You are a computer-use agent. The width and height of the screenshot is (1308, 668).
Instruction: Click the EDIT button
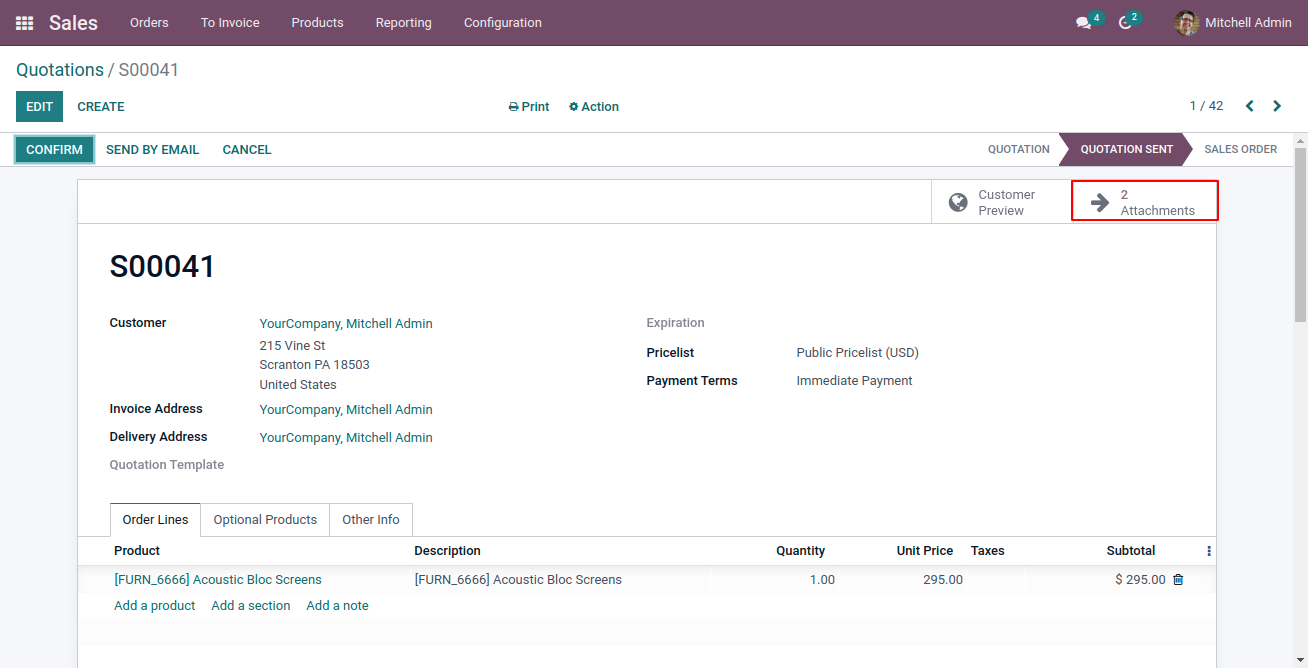point(39,107)
